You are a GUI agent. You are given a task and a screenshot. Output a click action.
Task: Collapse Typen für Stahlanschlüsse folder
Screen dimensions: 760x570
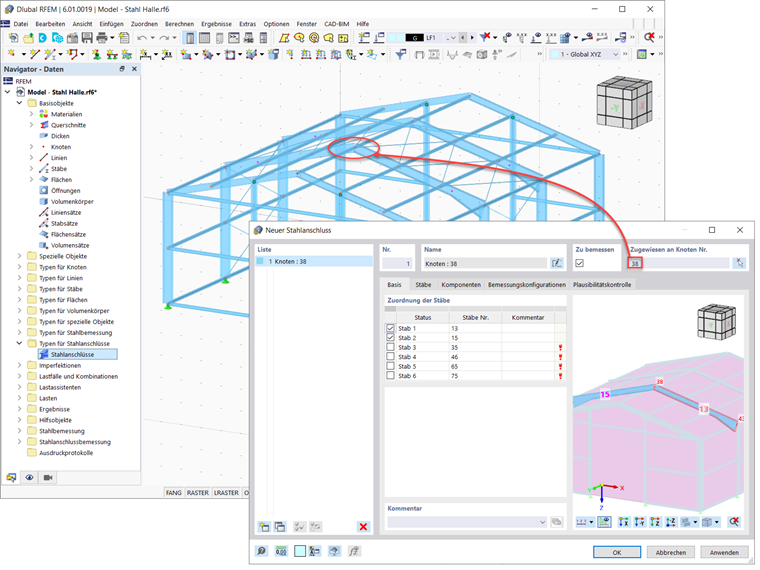[19, 343]
